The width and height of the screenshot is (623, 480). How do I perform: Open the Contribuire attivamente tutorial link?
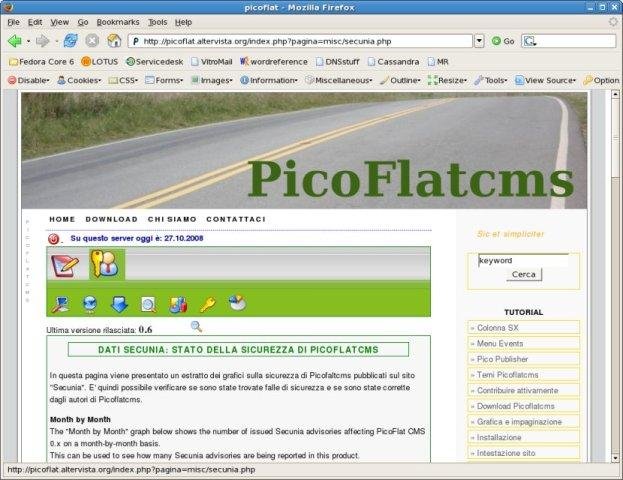coord(524,391)
